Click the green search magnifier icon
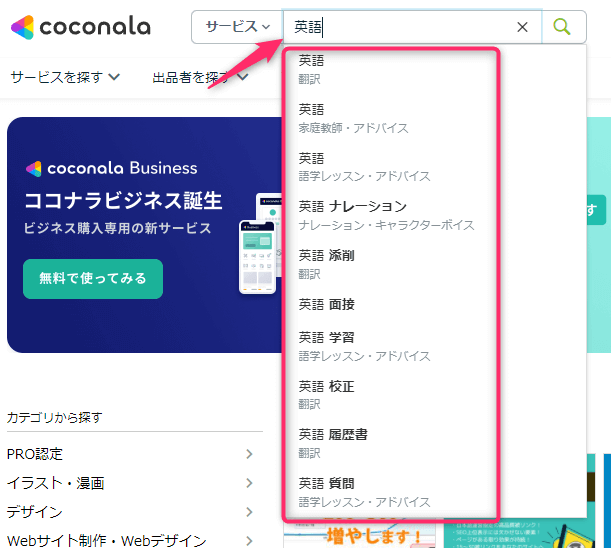The width and height of the screenshot is (611, 548). [562, 27]
